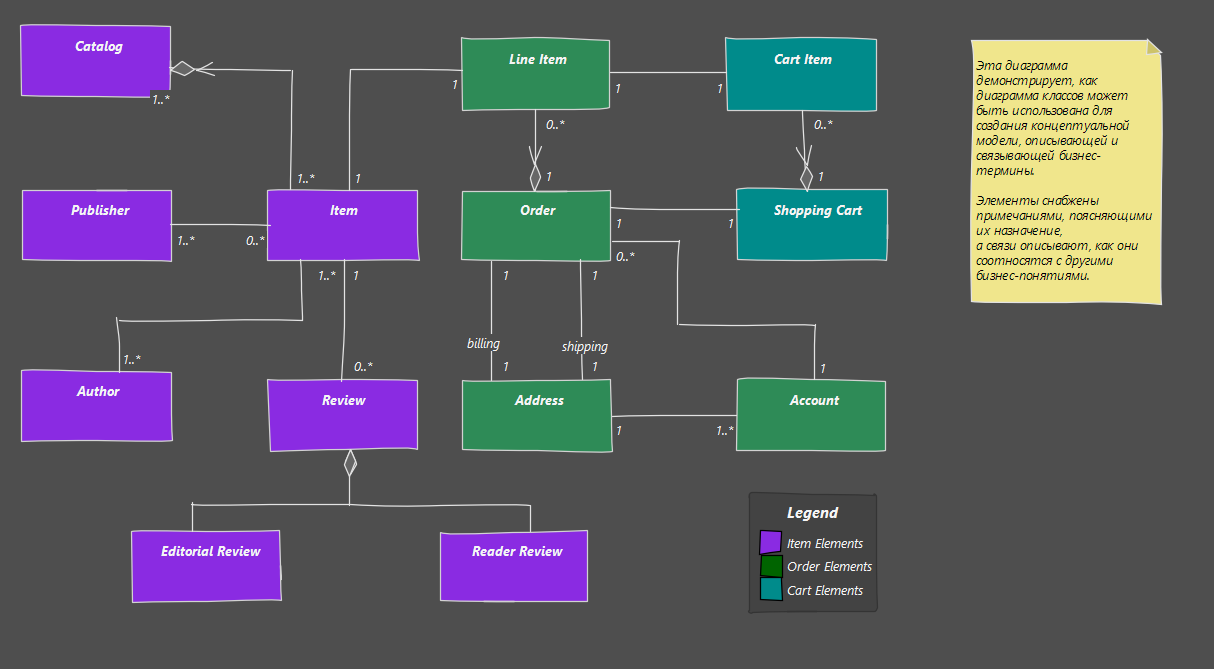Viewport: 1214px width, 669px height.
Task: Select the Order class element
Action: coord(535,225)
